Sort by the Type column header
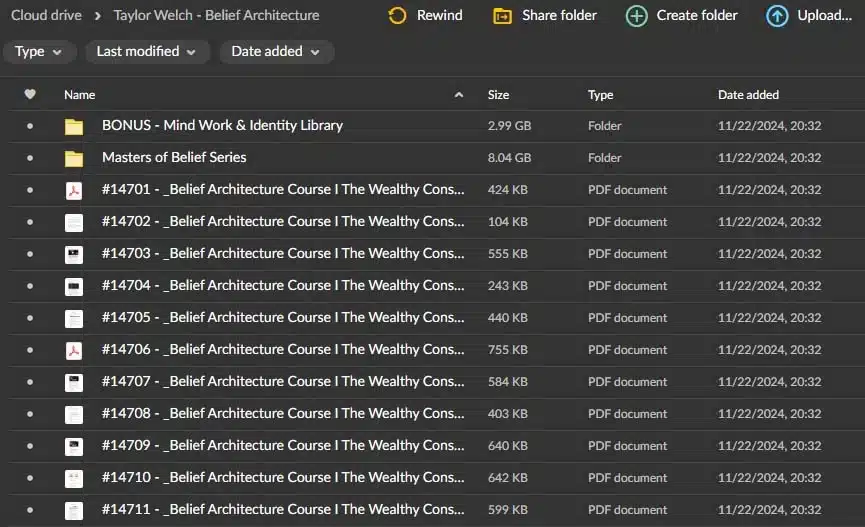The image size is (865, 527). (600, 95)
